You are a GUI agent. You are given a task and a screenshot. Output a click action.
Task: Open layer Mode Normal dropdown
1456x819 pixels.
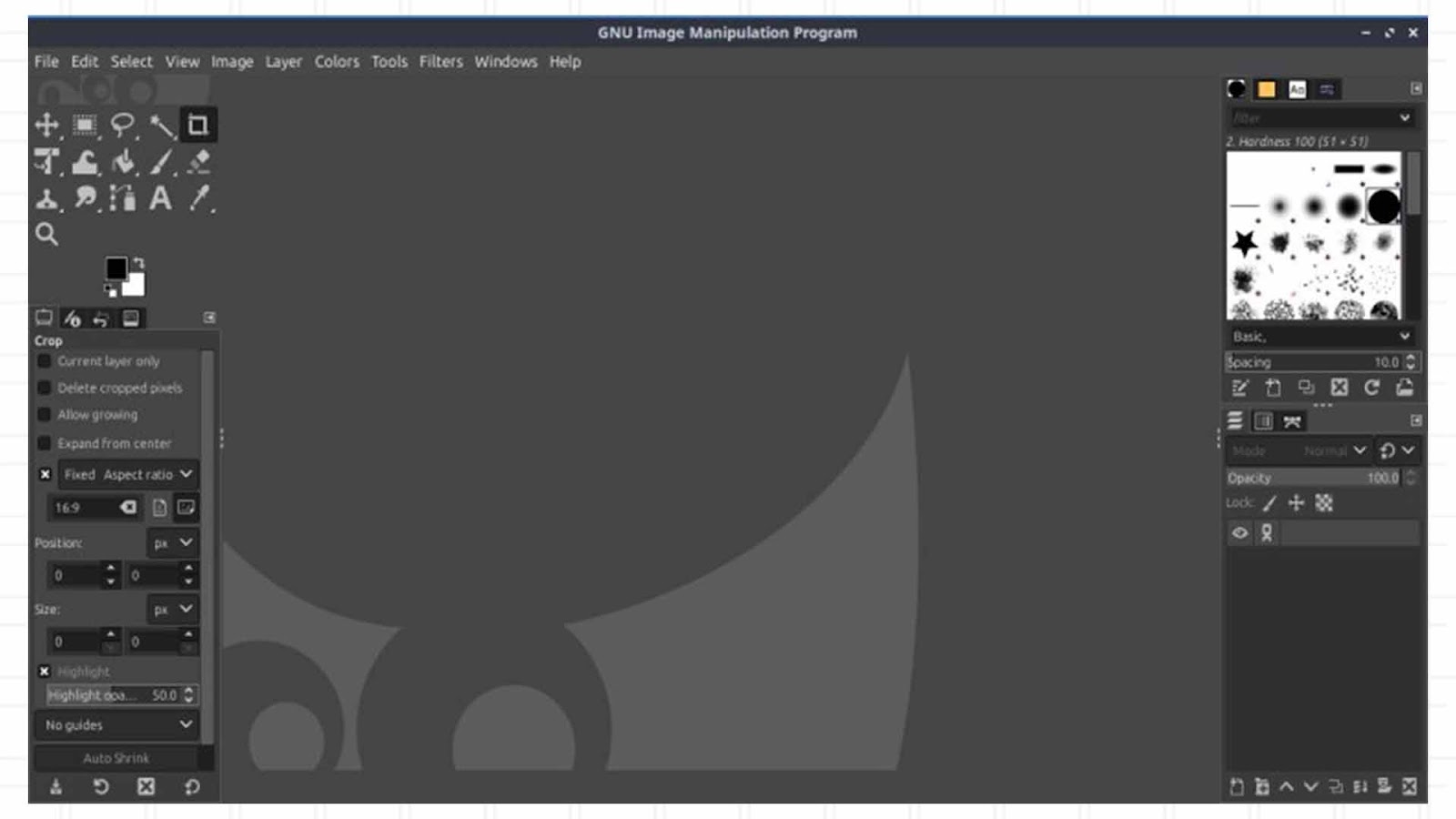tap(1299, 450)
